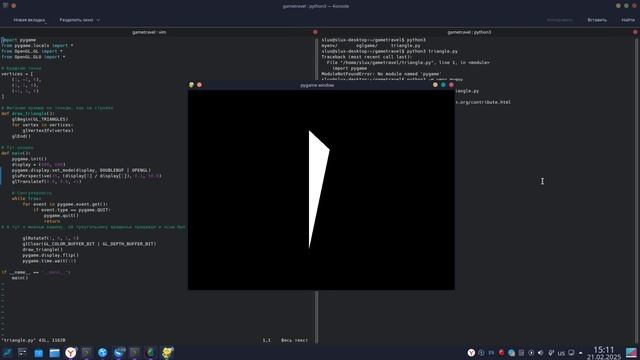Click the 'main()' line at the file end
Image resolution: width=640 pixels, height=360 pixels.
click(20, 278)
